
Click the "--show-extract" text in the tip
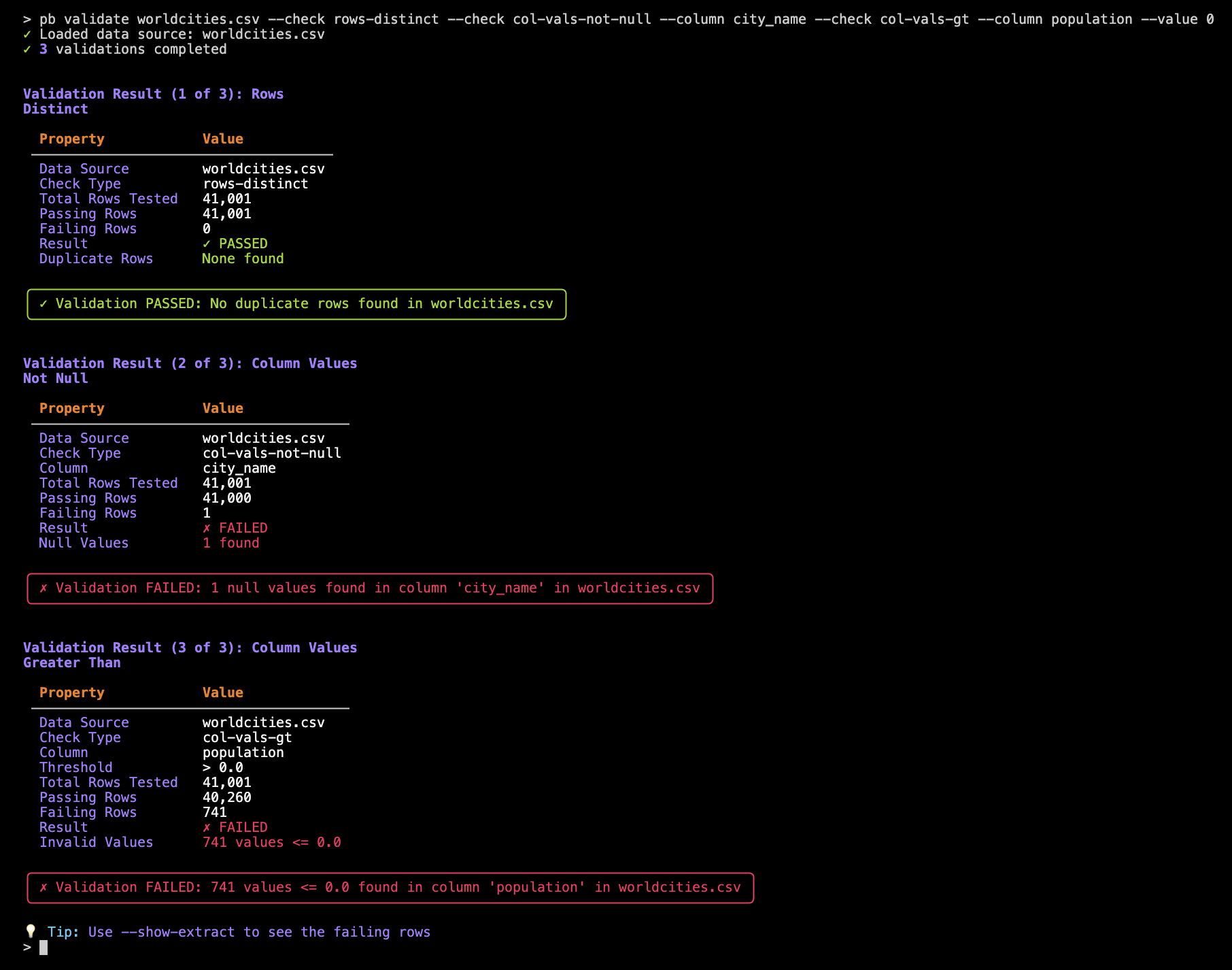pyautogui.click(x=177, y=932)
